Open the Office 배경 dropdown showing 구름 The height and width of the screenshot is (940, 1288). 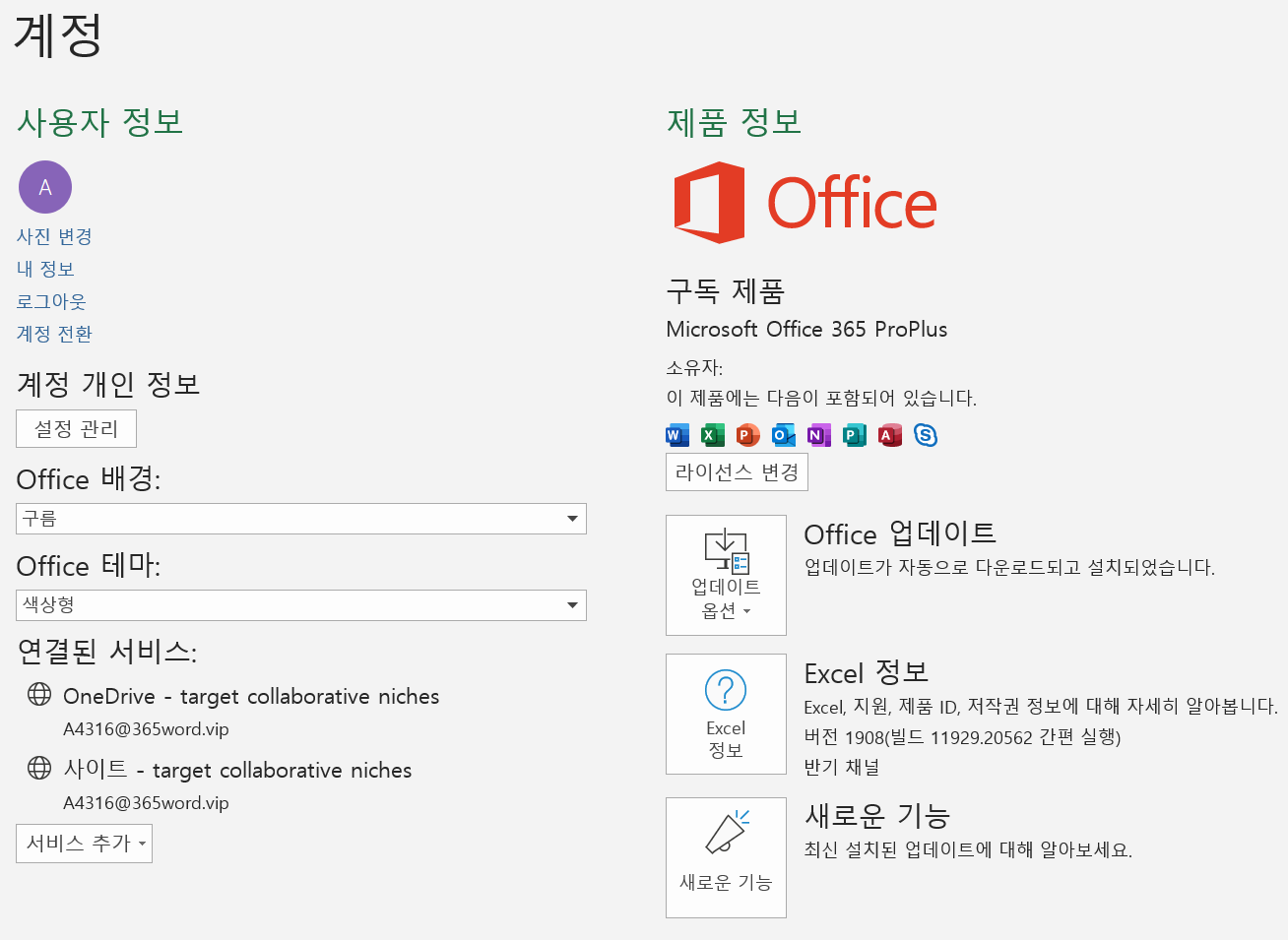coord(300,519)
